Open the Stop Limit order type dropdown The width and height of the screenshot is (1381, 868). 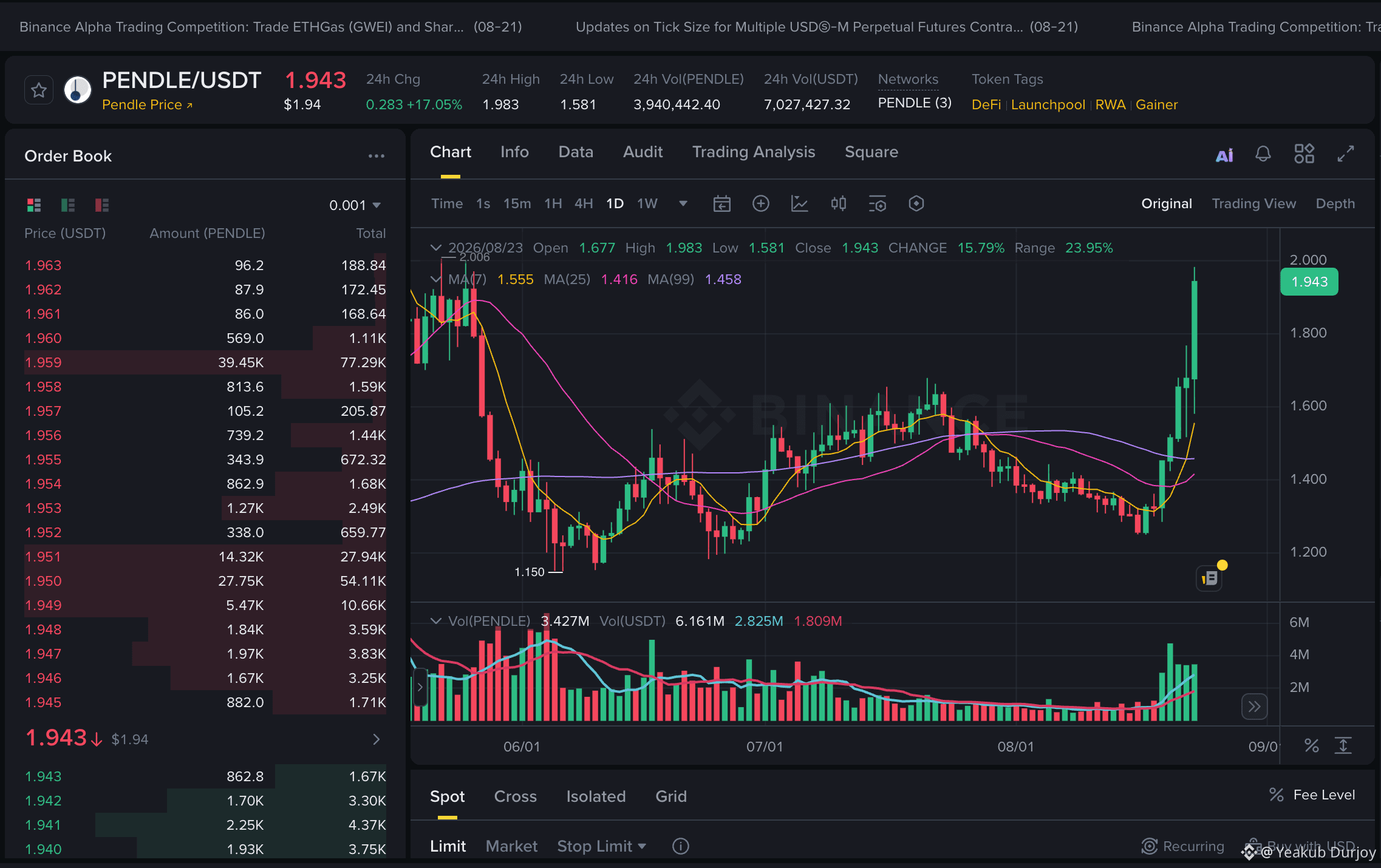click(601, 846)
